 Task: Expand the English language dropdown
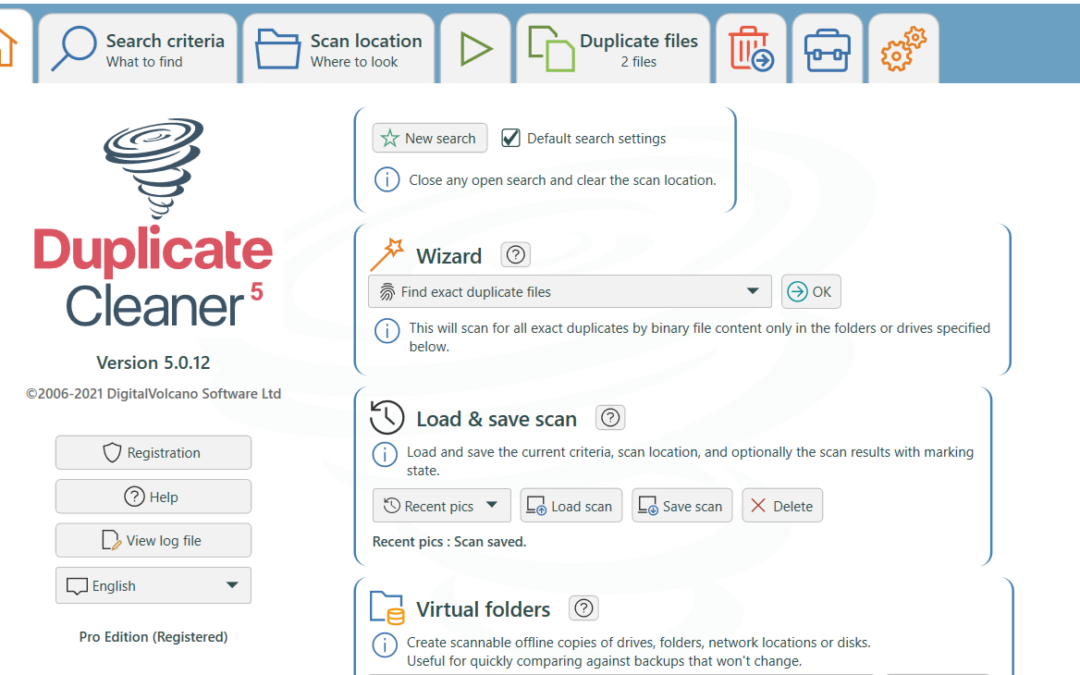(153, 585)
